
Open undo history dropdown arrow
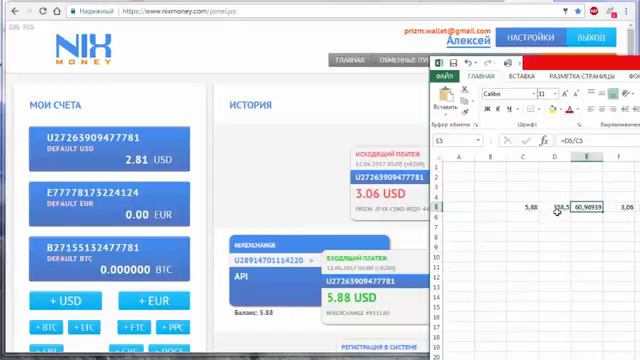(x=476, y=63)
